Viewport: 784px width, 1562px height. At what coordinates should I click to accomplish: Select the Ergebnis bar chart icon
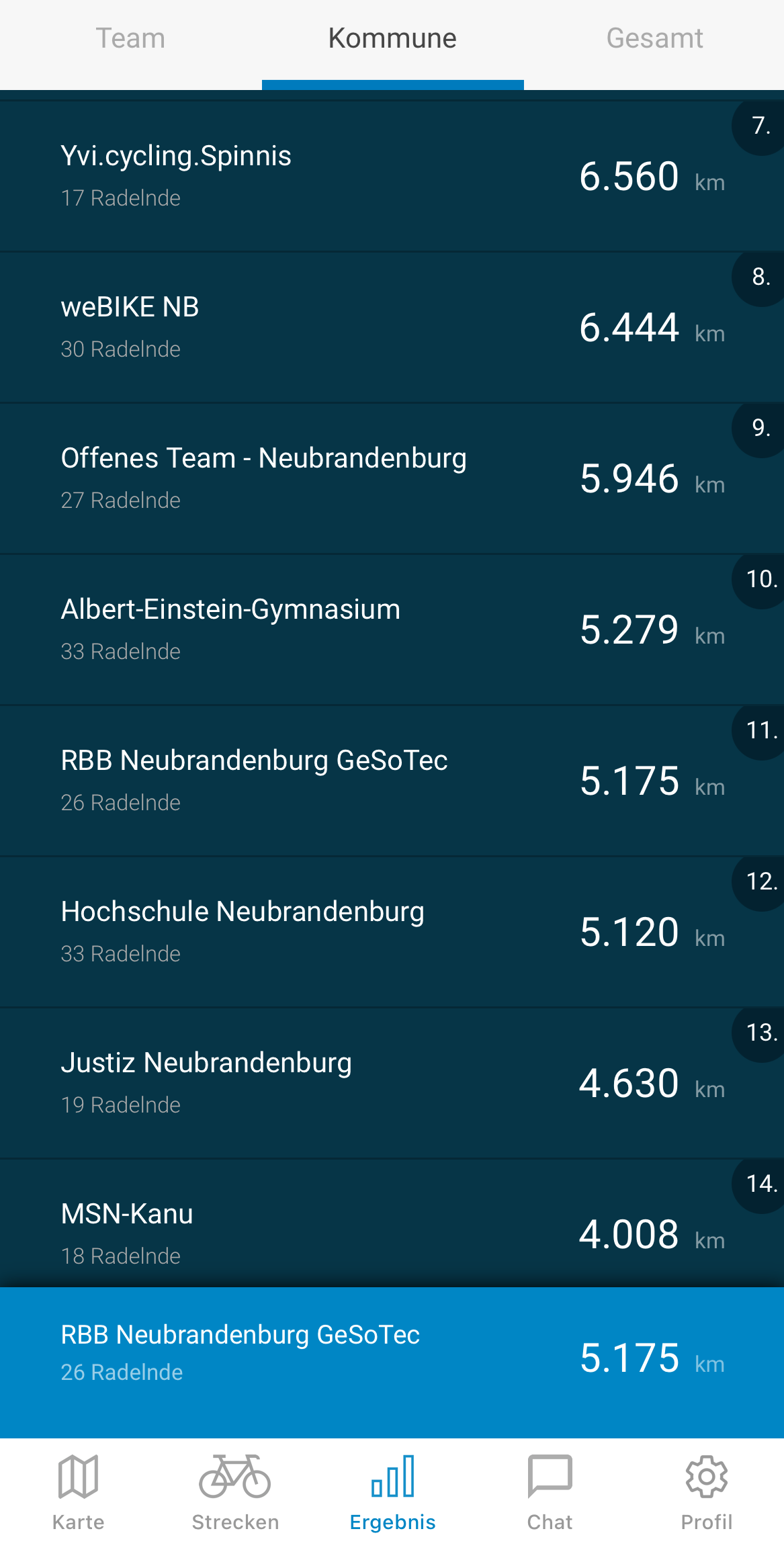[392, 1477]
